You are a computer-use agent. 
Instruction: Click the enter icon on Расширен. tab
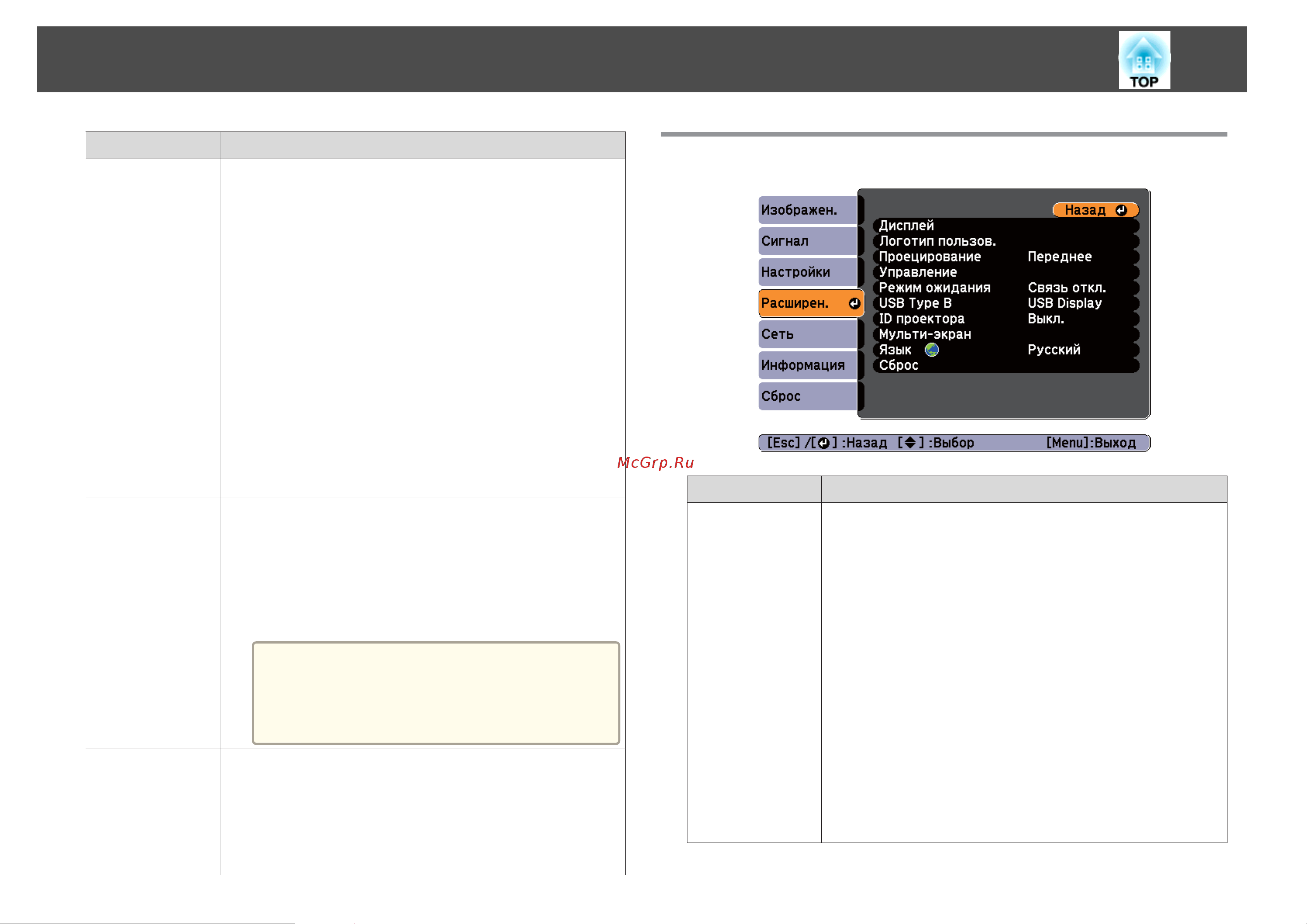point(854,303)
